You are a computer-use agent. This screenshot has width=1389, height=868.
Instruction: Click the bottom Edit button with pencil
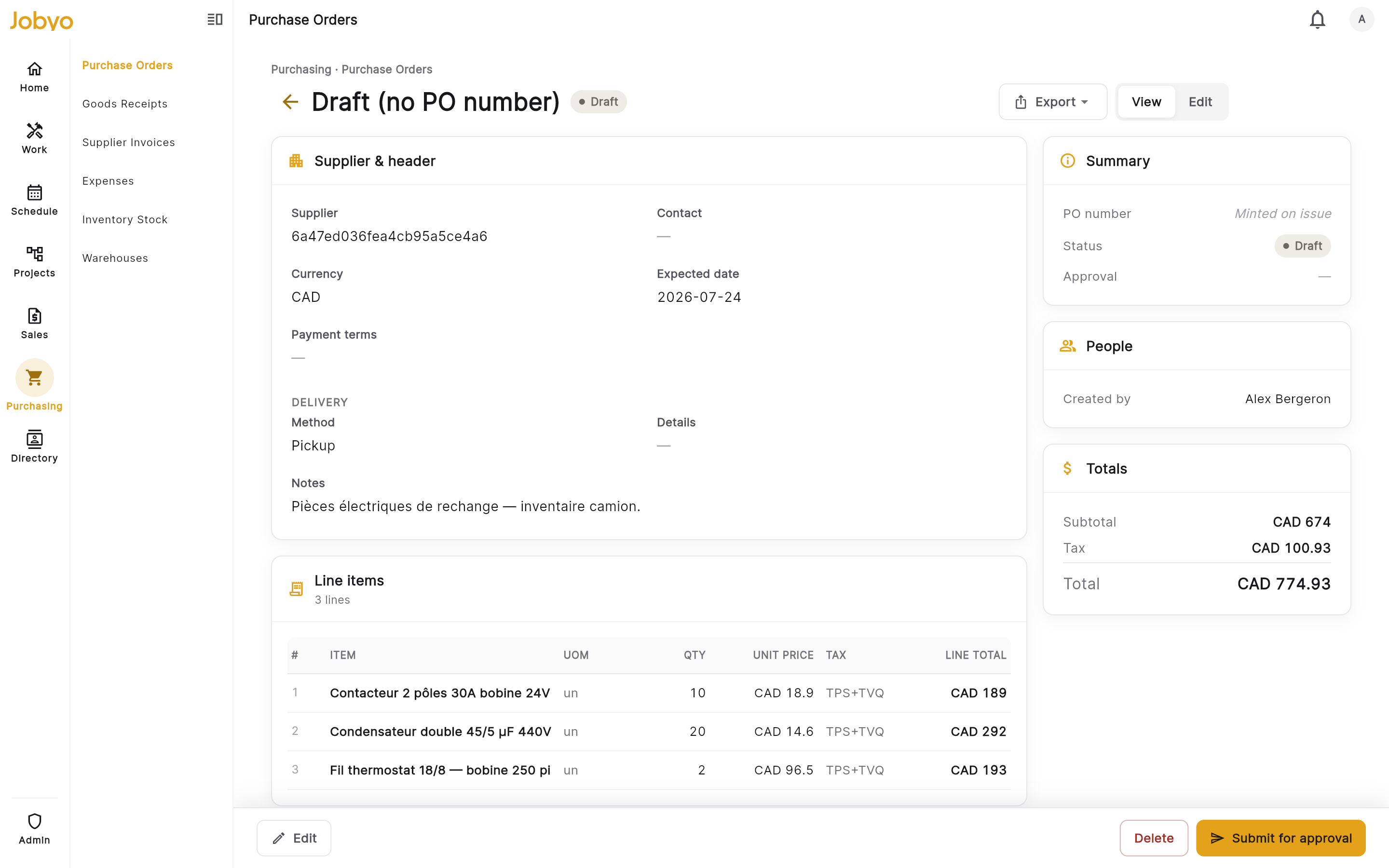(x=294, y=838)
